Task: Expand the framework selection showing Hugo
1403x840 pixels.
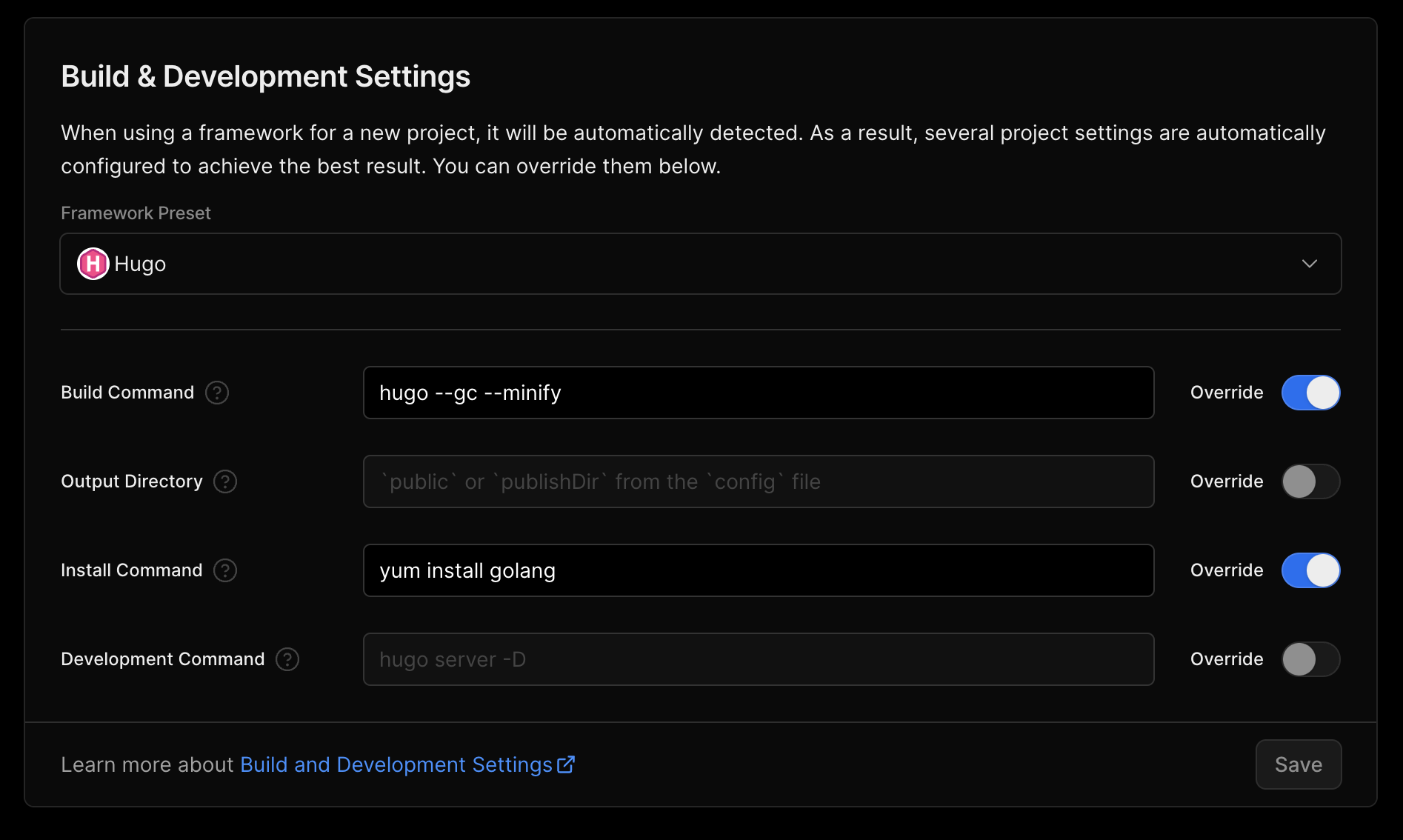Action: (700, 263)
